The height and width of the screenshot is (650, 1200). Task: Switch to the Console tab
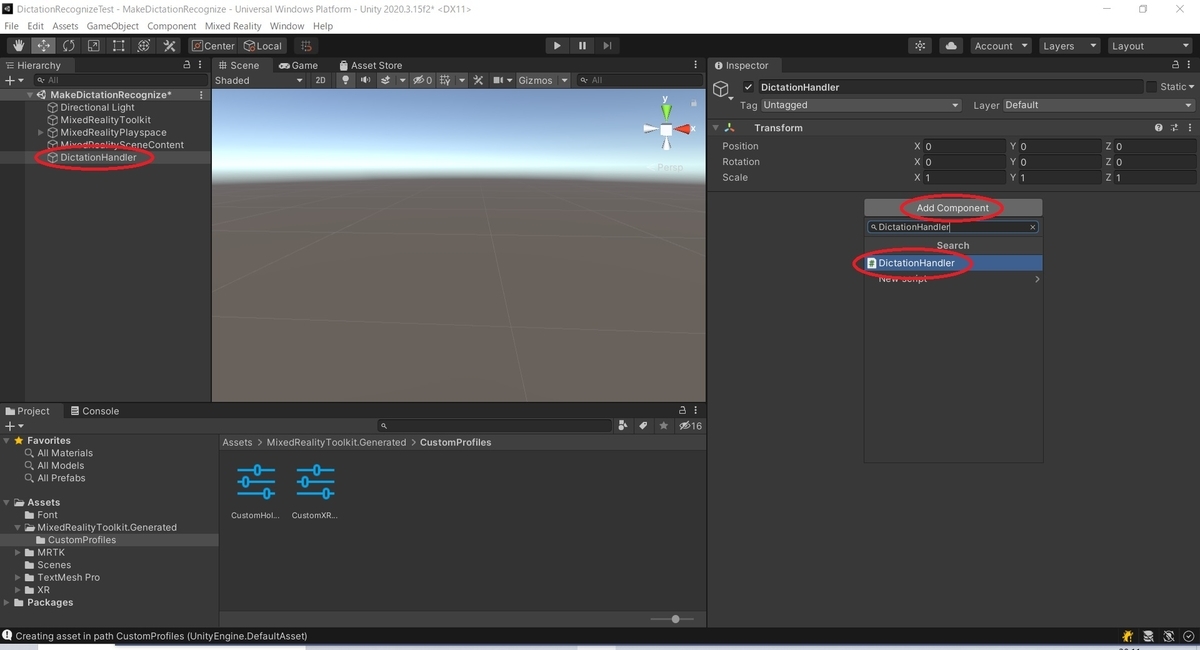pos(93,411)
